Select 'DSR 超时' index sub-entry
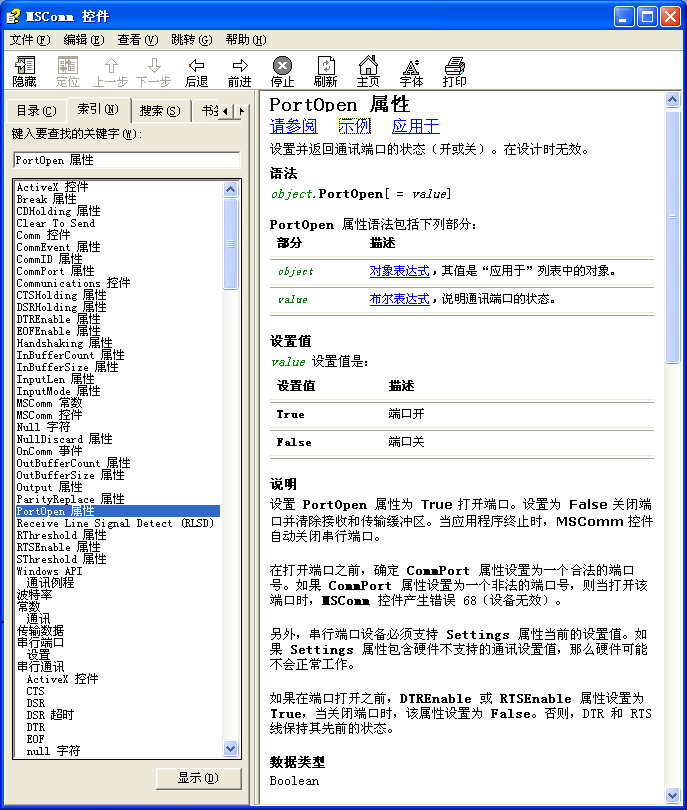The image size is (687, 810). point(50,714)
